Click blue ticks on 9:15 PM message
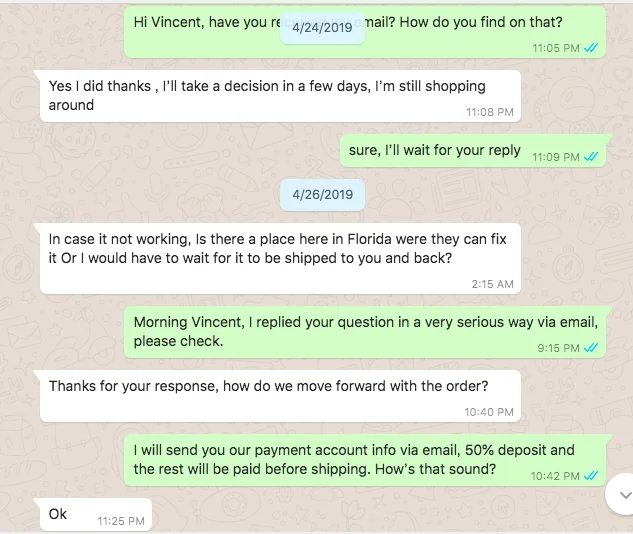 (591, 348)
